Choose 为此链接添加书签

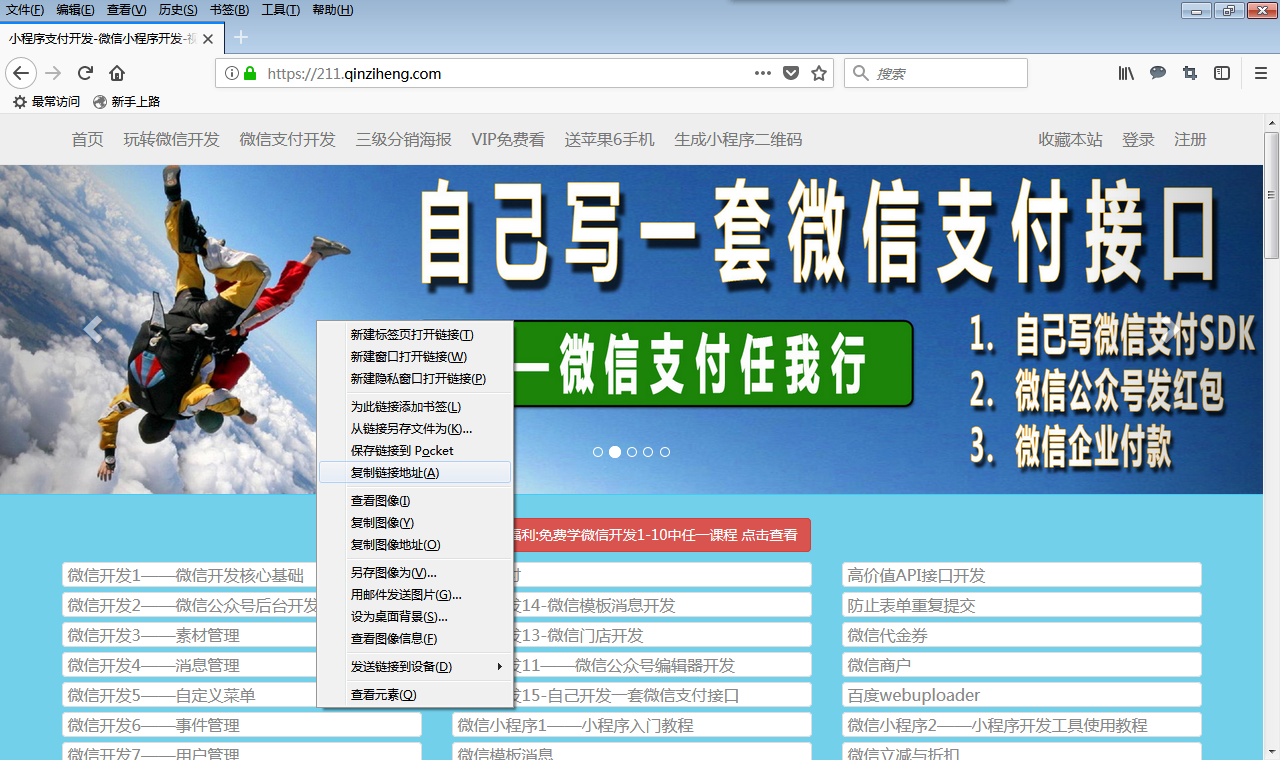(414, 407)
